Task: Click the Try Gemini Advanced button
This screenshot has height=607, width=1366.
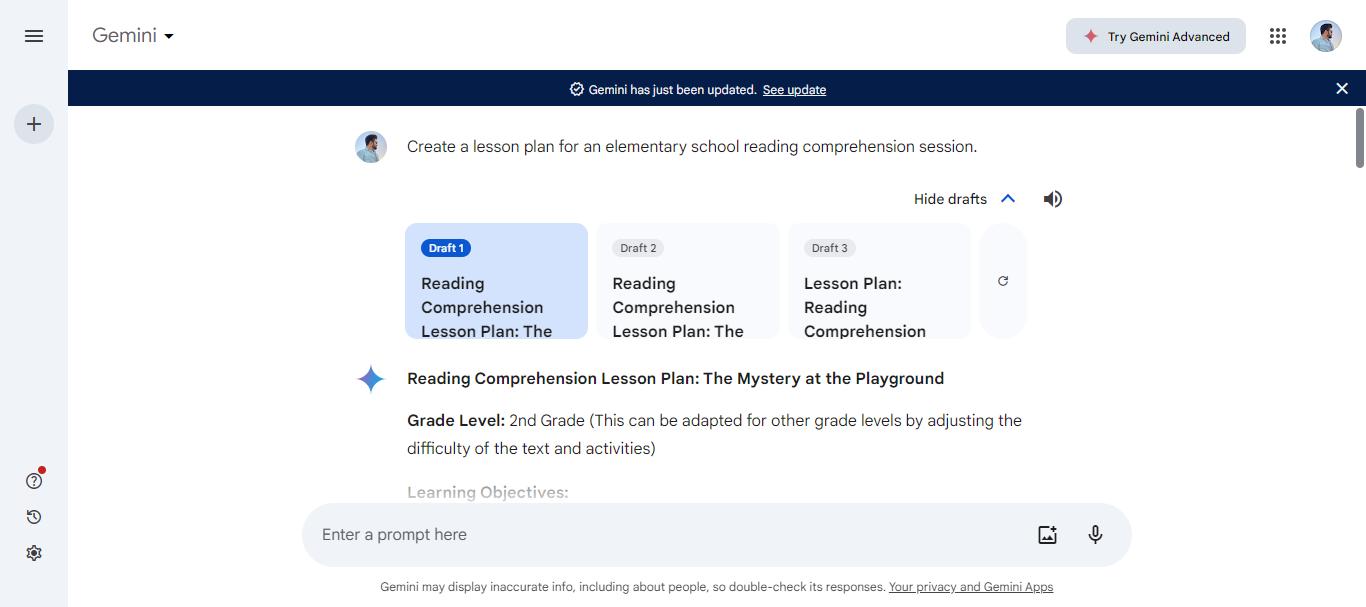Action: 1156,36
